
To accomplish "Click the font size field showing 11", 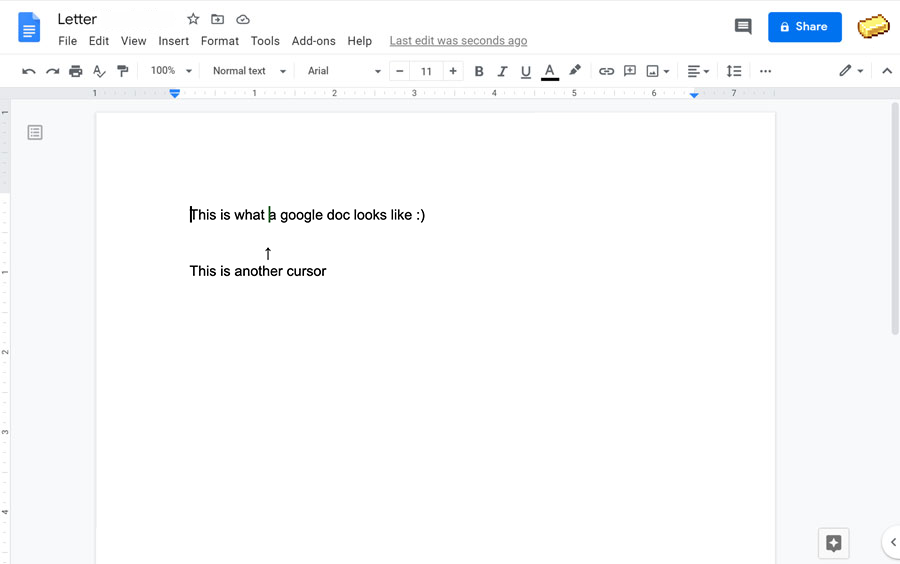I will tap(426, 71).
